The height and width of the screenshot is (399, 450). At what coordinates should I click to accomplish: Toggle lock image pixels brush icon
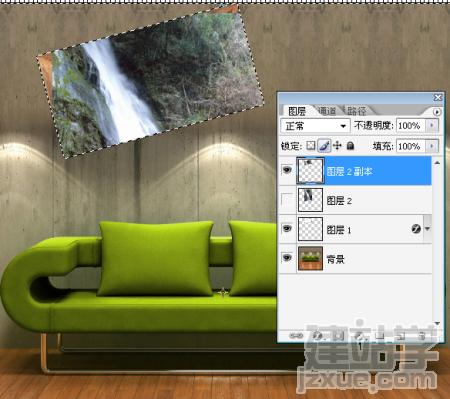coord(324,146)
